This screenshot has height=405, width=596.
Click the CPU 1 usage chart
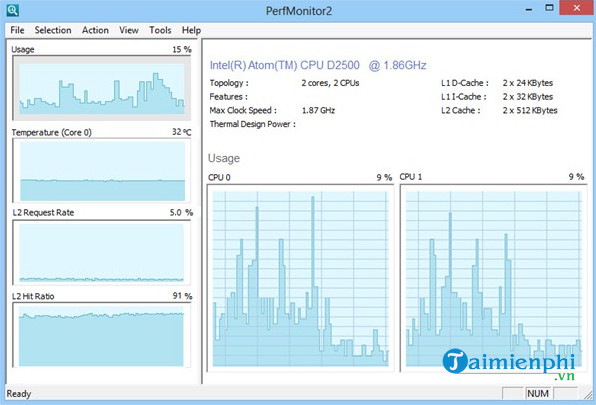[493, 278]
